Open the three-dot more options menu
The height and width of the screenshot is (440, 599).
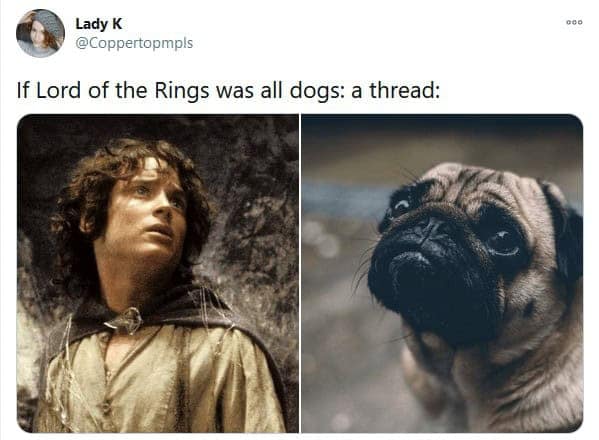[x=574, y=23]
